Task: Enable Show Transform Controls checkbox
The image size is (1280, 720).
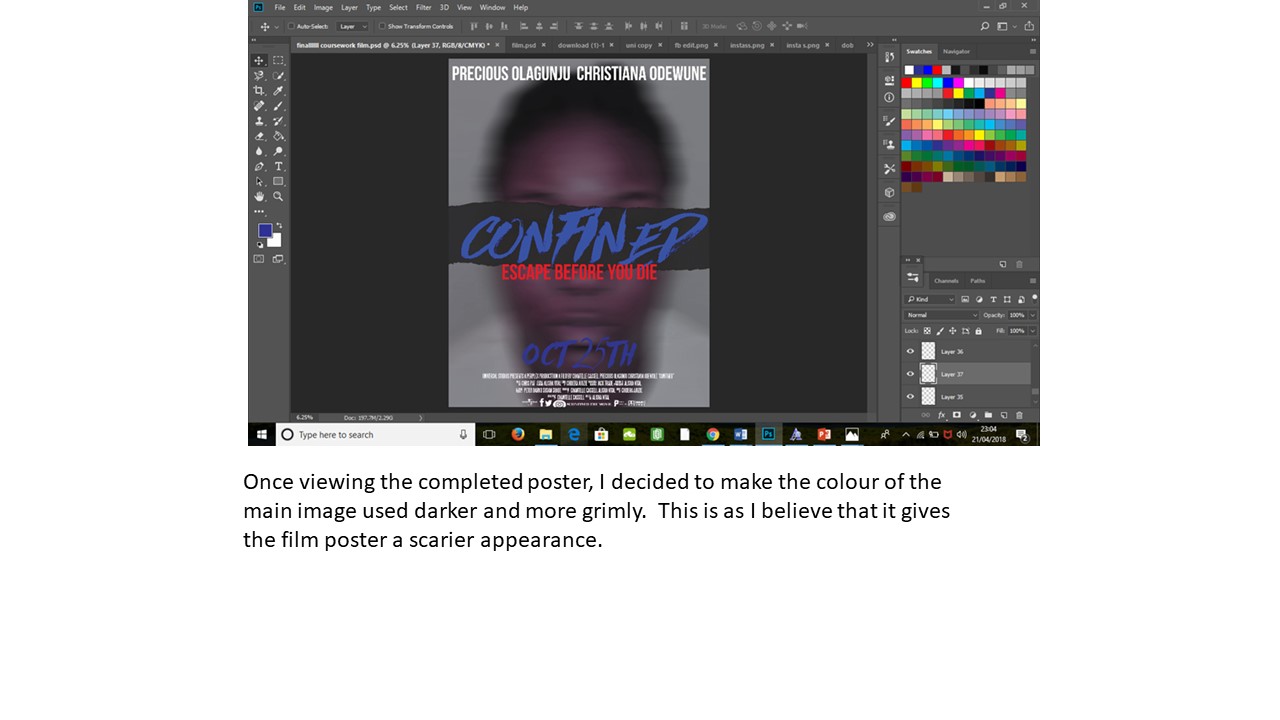Action: point(382,26)
